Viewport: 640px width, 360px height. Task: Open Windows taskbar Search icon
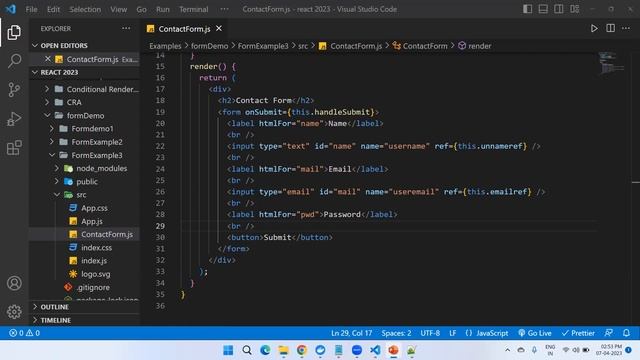click(x=247, y=350)
